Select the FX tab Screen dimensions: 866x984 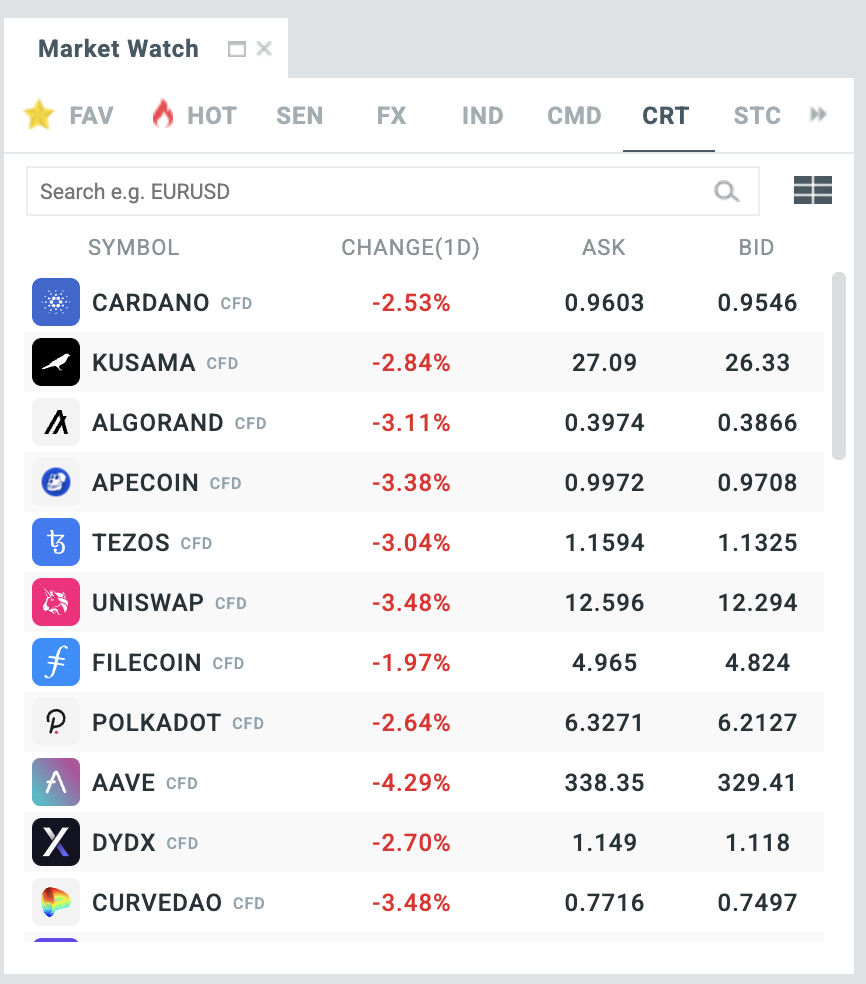coord(391,115)
